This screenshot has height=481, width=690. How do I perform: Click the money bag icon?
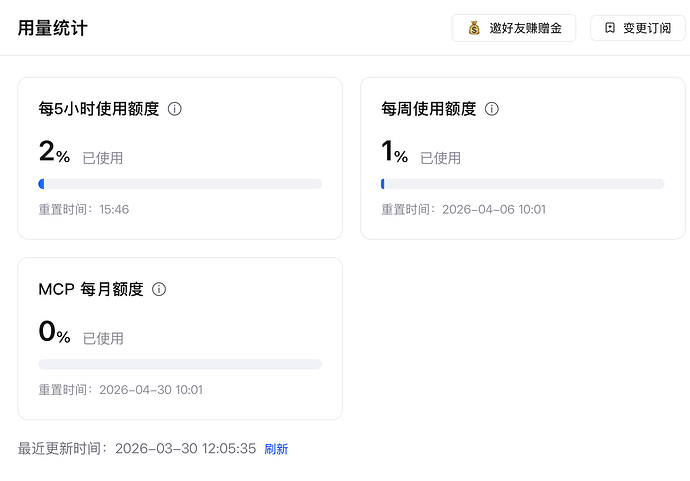pos(474,28)
